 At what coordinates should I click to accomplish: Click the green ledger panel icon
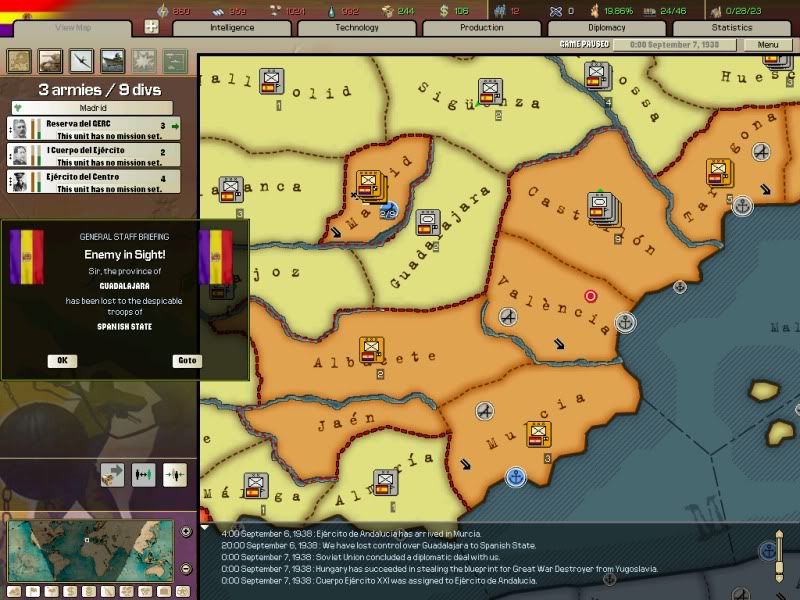175,61
